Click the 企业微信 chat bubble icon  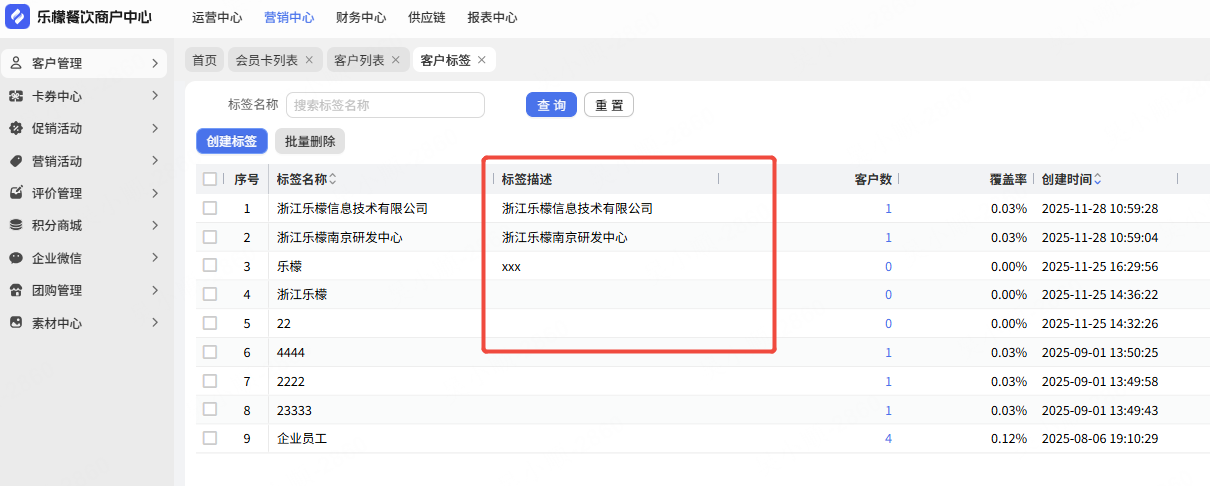(x=16, y=258)
